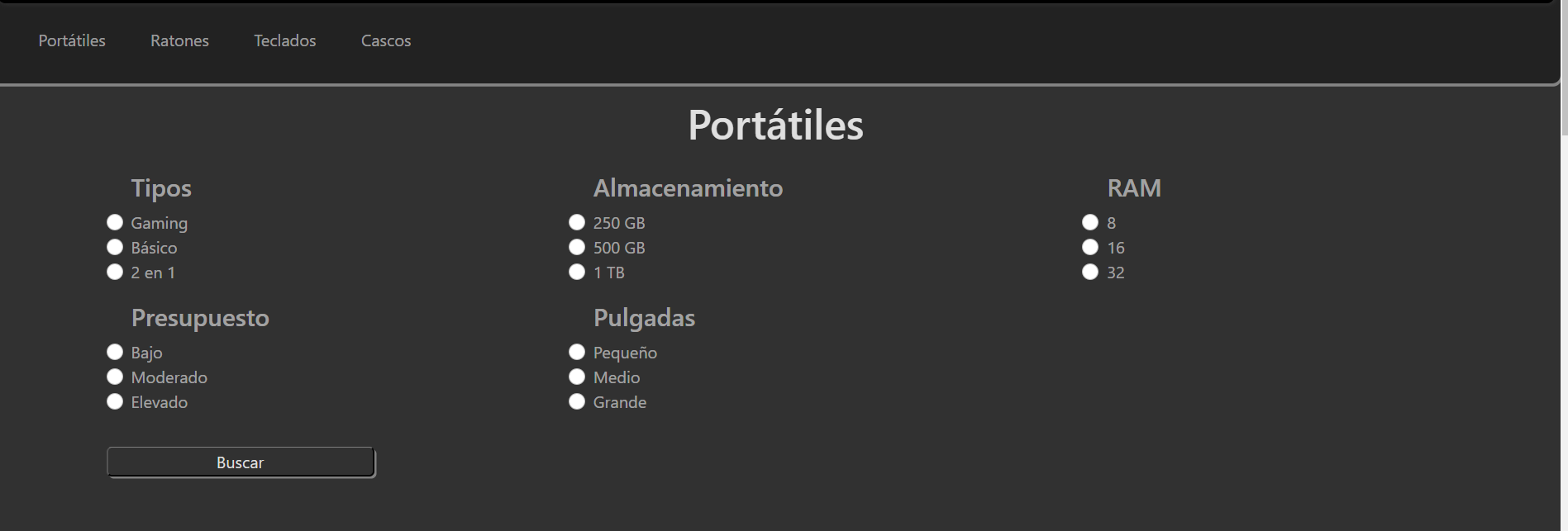This screenshot has width=1568, height=531.
Task: Select the 2 en 1 type
Action: coord(115,272)
